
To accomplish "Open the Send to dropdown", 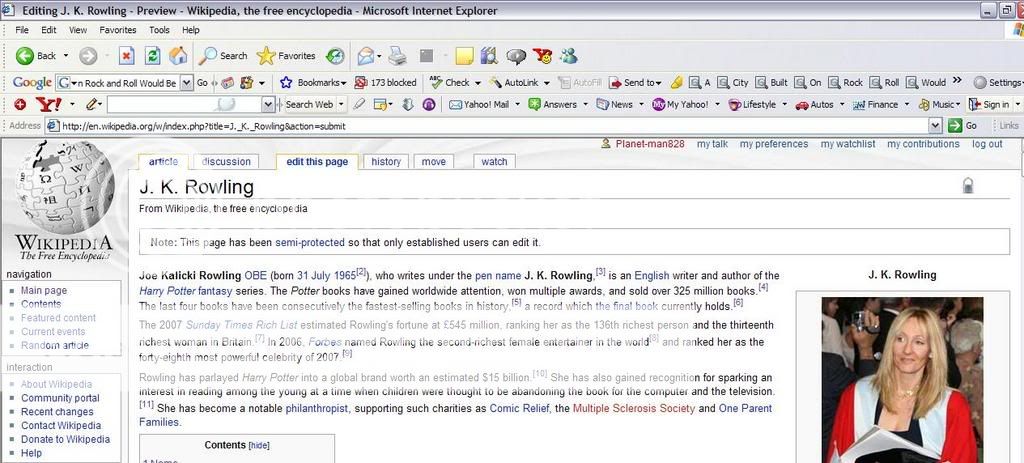I will pos(635,83).
